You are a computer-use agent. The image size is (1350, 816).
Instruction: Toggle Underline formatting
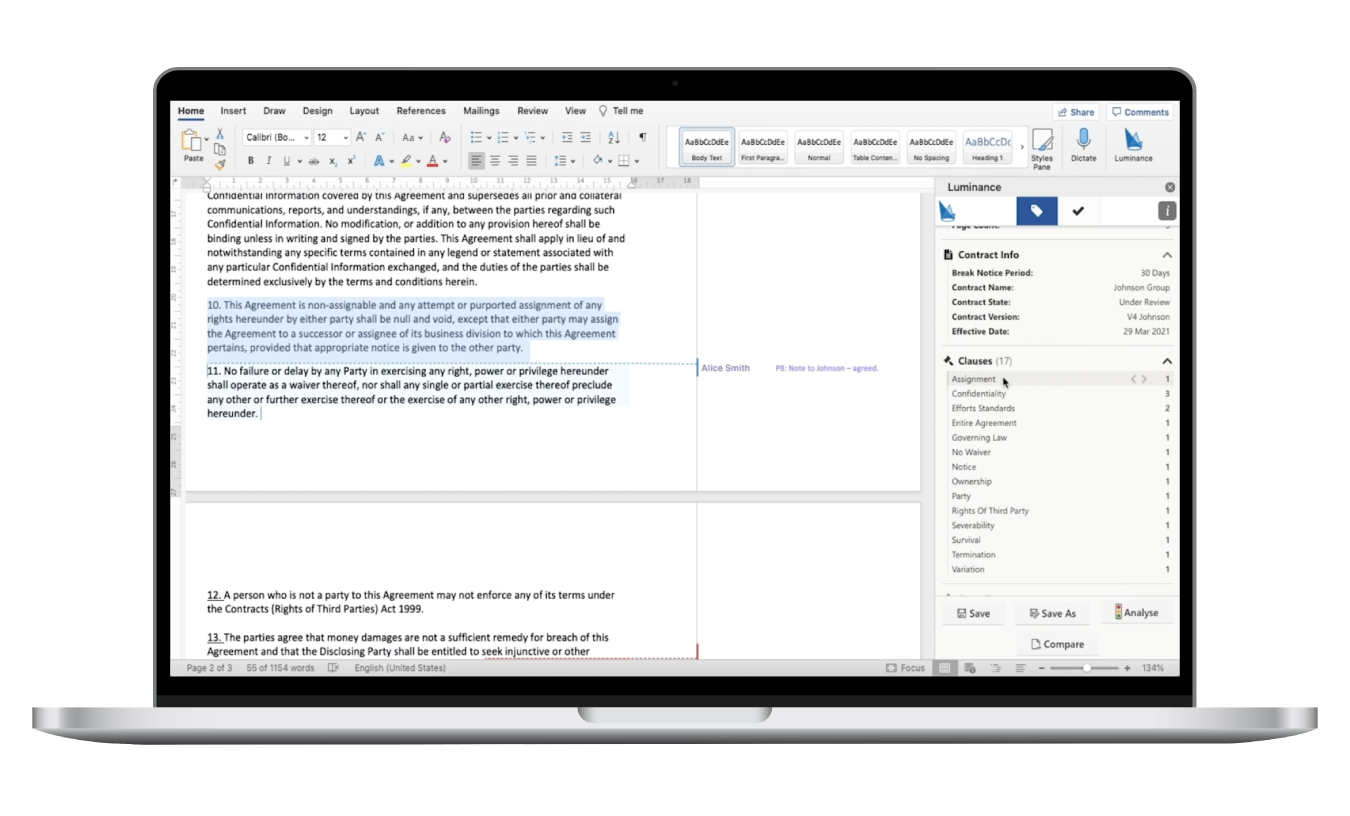[x=286, y=161]
